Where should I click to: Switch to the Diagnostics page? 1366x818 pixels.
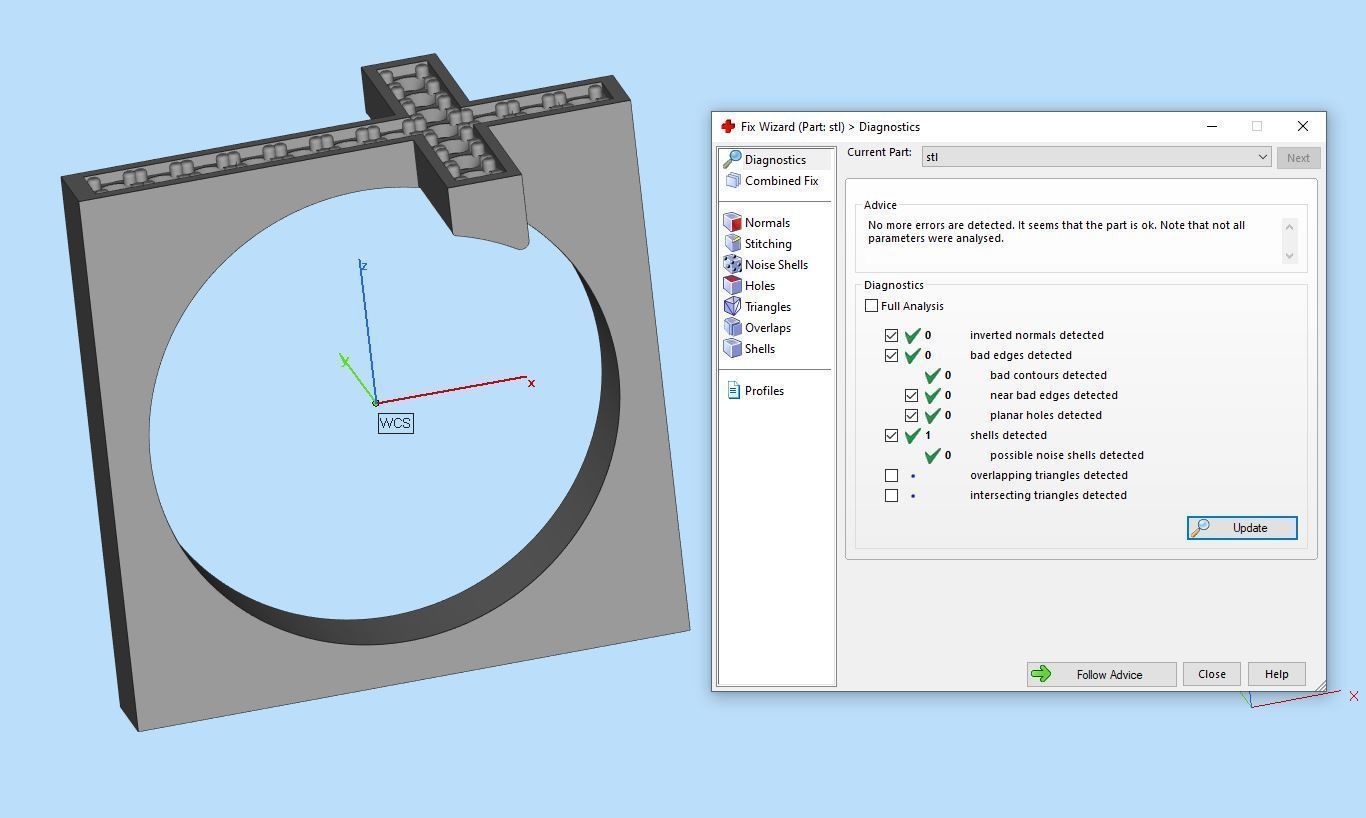click(774, 160)
